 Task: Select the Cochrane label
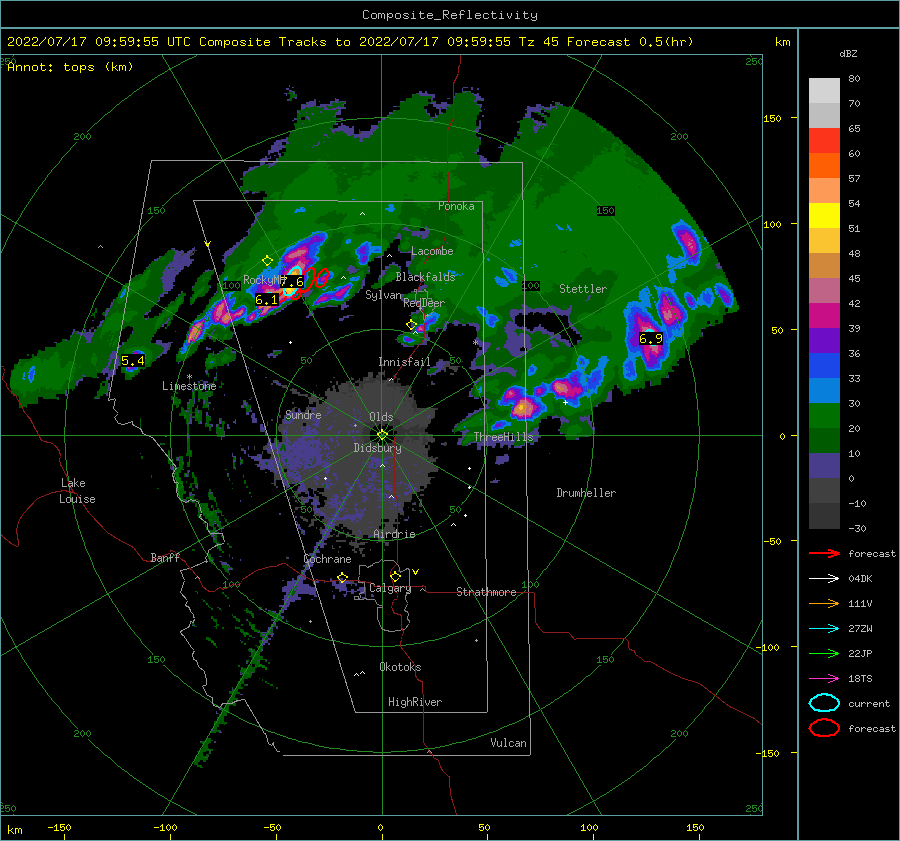(327, 559)
